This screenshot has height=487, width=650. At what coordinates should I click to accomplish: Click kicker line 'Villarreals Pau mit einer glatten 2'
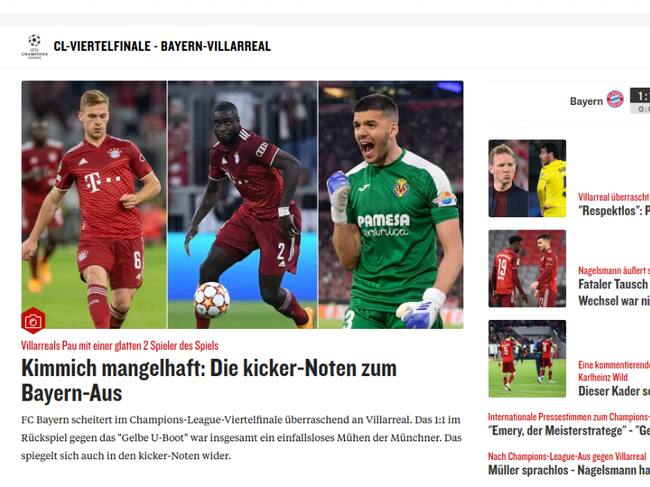coord(120,345)
